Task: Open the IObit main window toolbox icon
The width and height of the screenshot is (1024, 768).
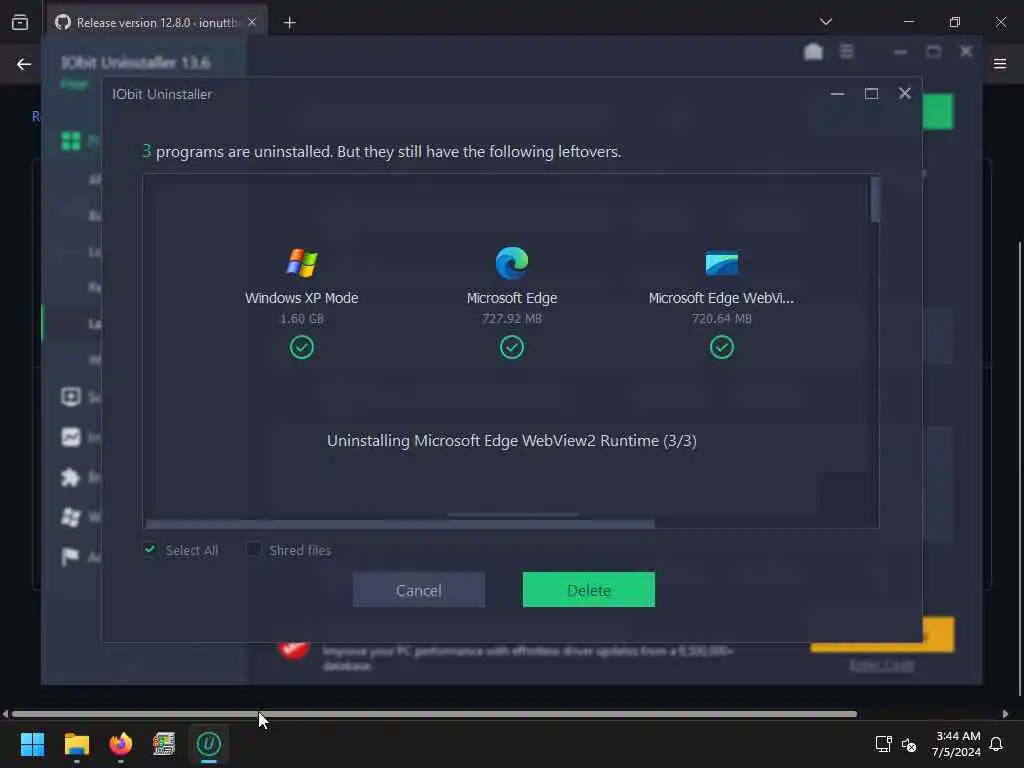Action: click(813, 52)
